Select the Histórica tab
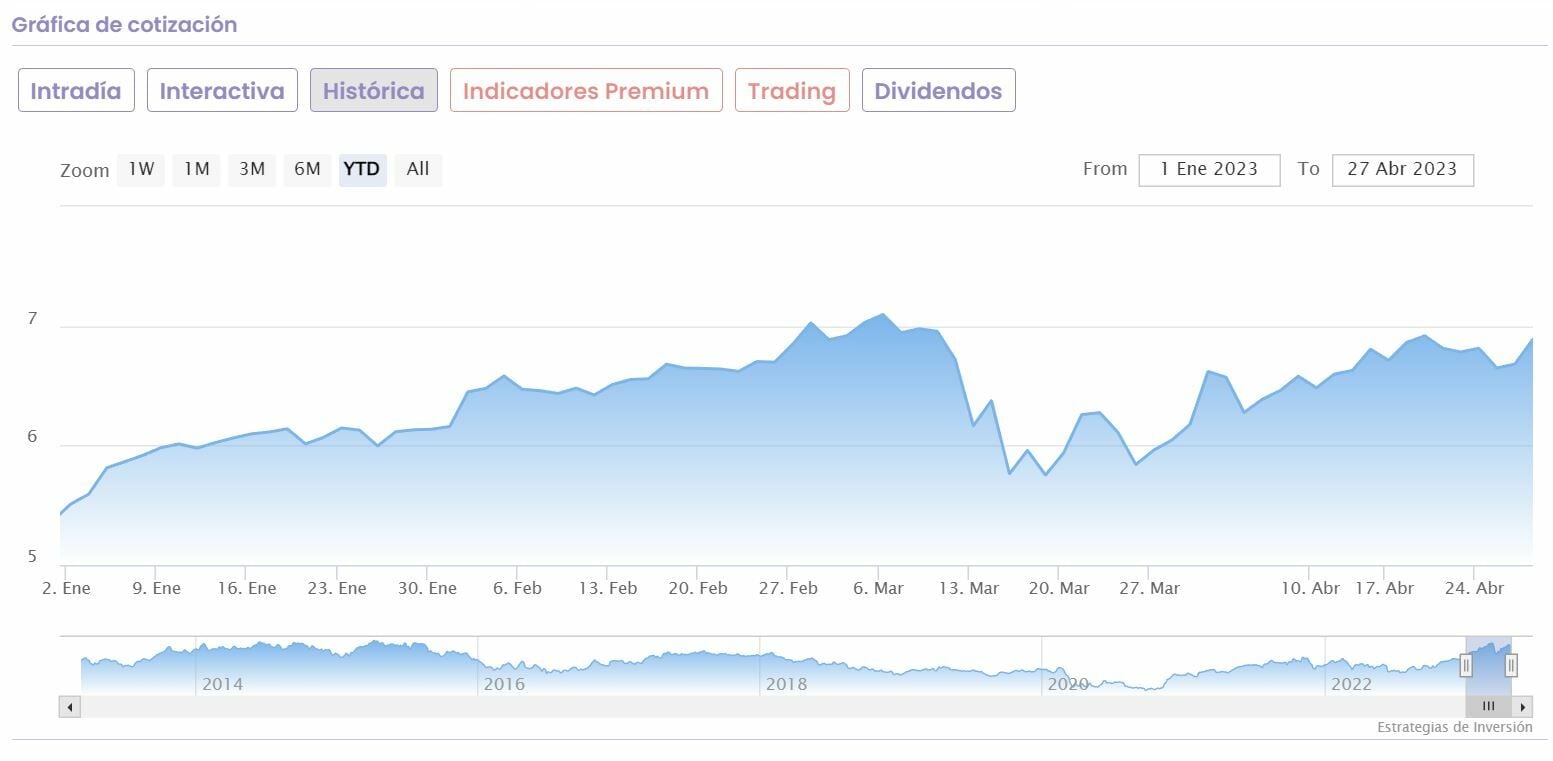 374,90
